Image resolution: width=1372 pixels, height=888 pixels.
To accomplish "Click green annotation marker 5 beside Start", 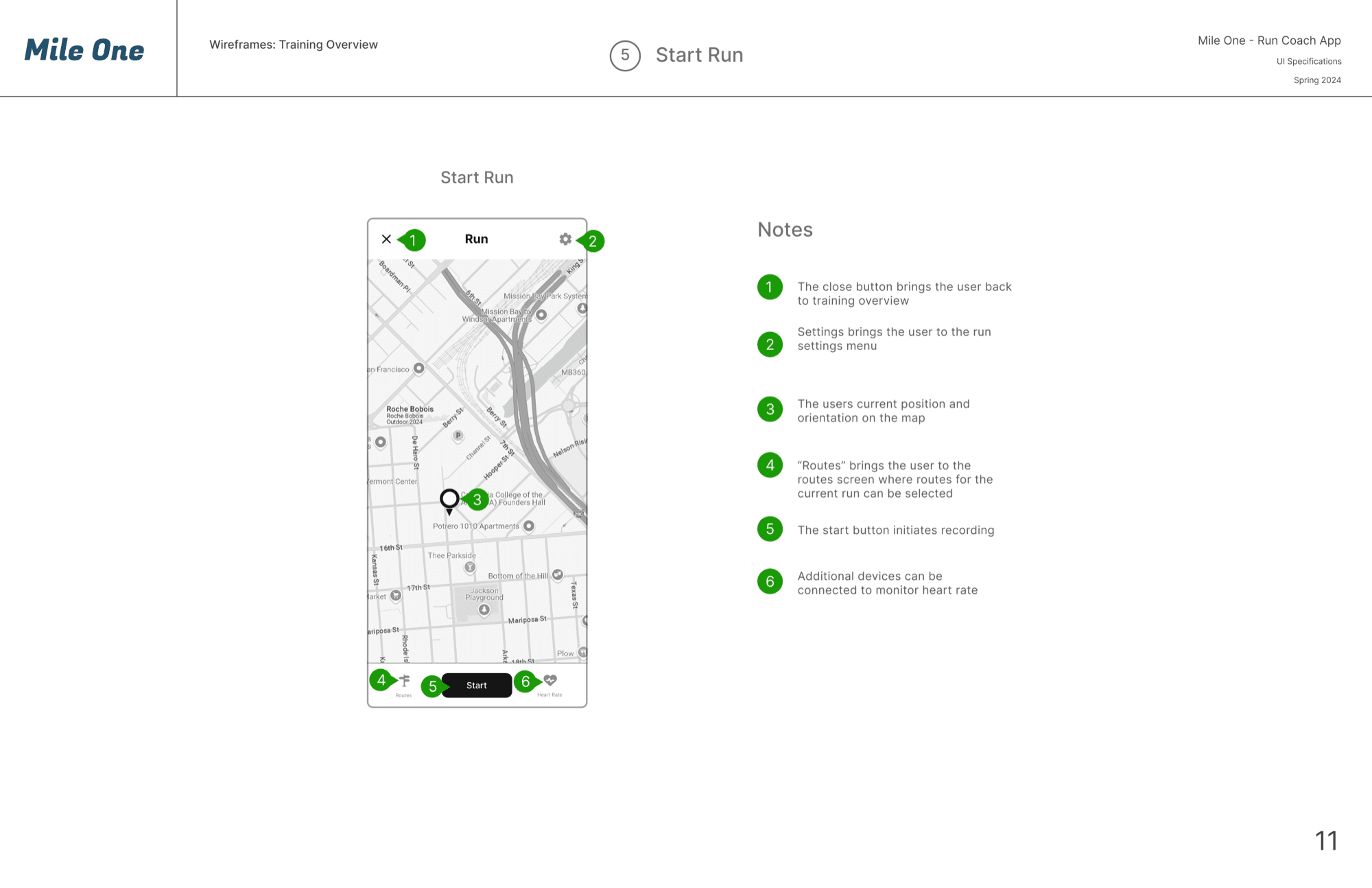I will [x=434, y=686].
